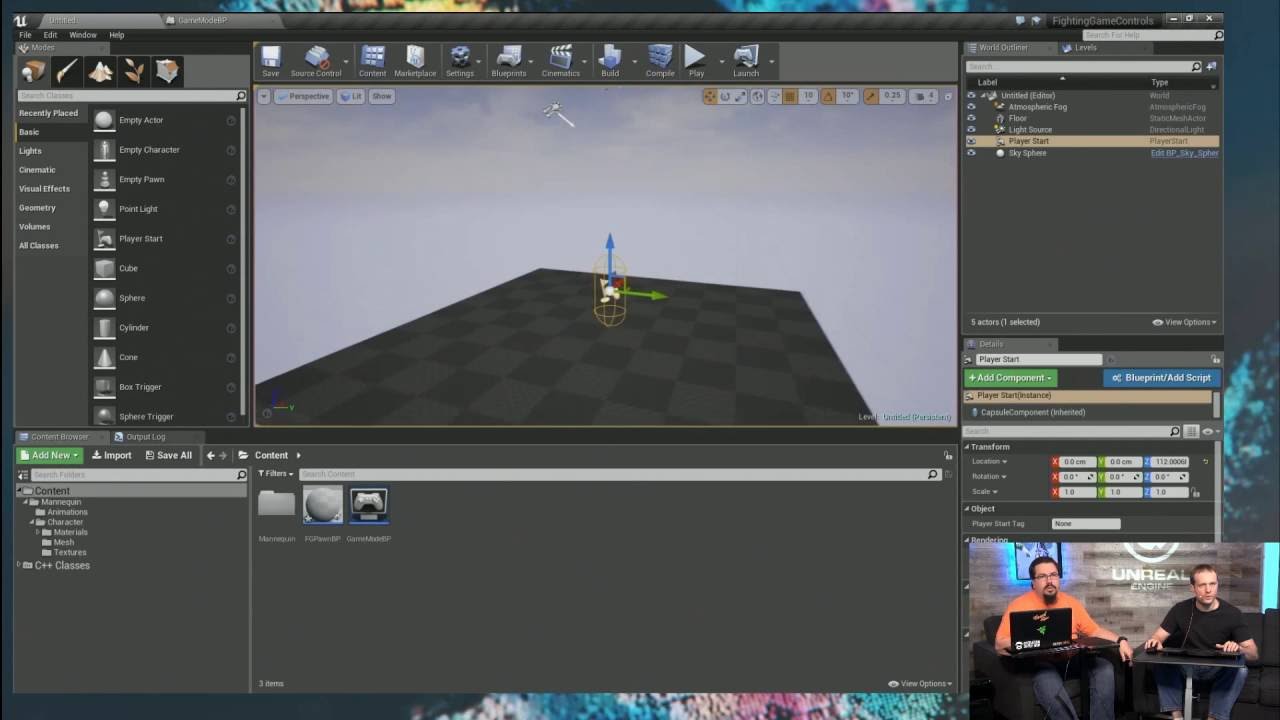Toggle visibility of Player Start actor
Image resolution: width=1280 pixels, height=720 pixels.
pos(971,141)
